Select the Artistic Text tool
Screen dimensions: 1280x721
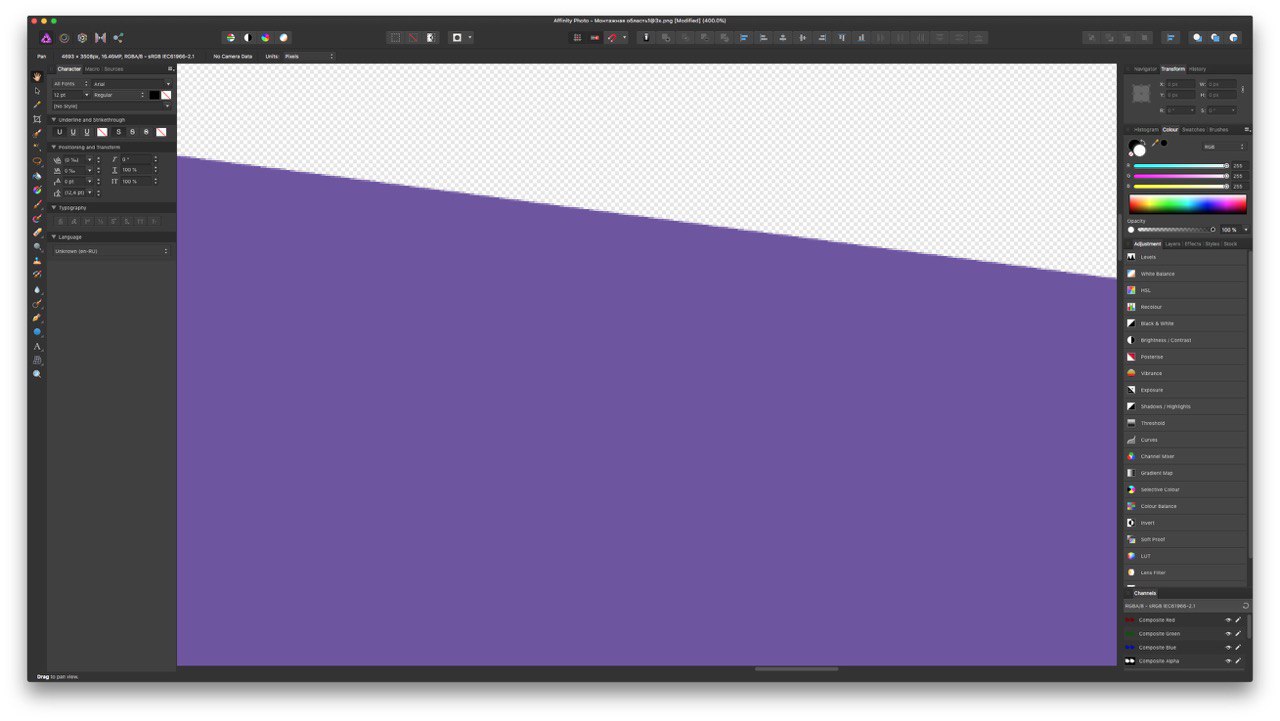[x=37, y=346]
